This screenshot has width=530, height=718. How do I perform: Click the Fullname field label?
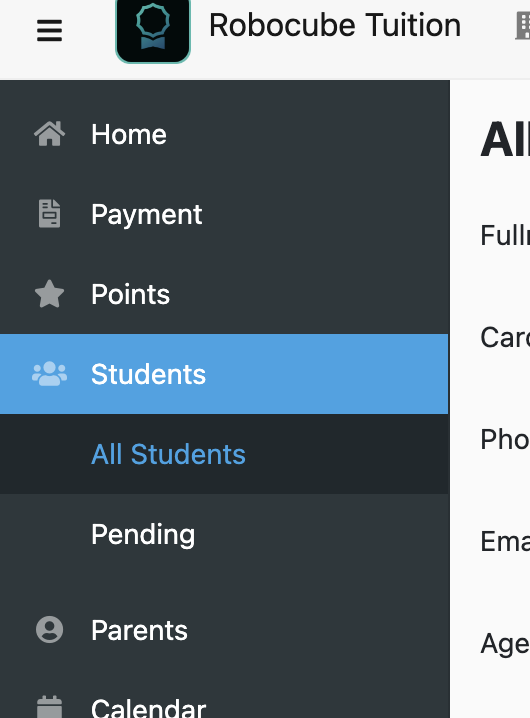505,235
